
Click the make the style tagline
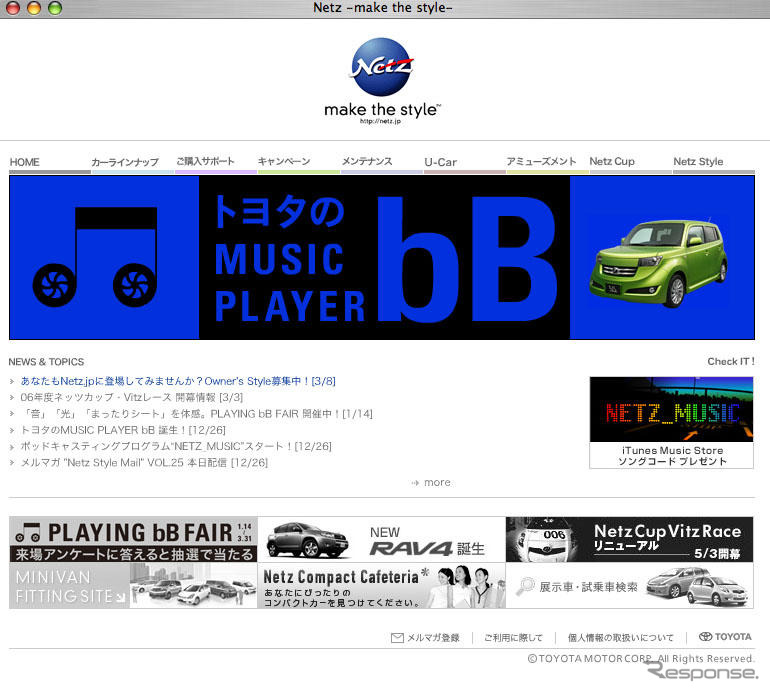(382, 110)
